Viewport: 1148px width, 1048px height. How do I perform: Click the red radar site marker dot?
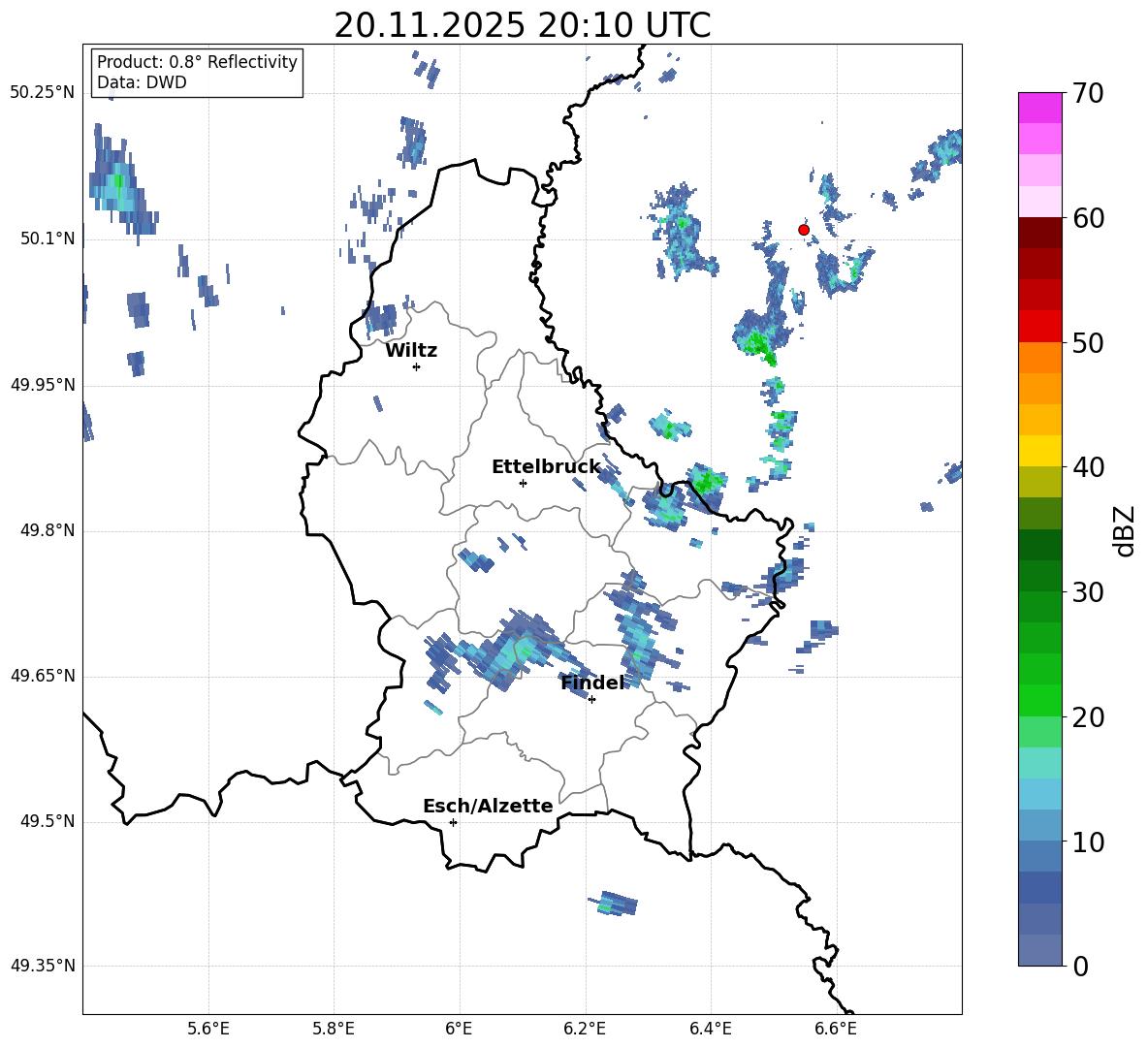point(803,230)
